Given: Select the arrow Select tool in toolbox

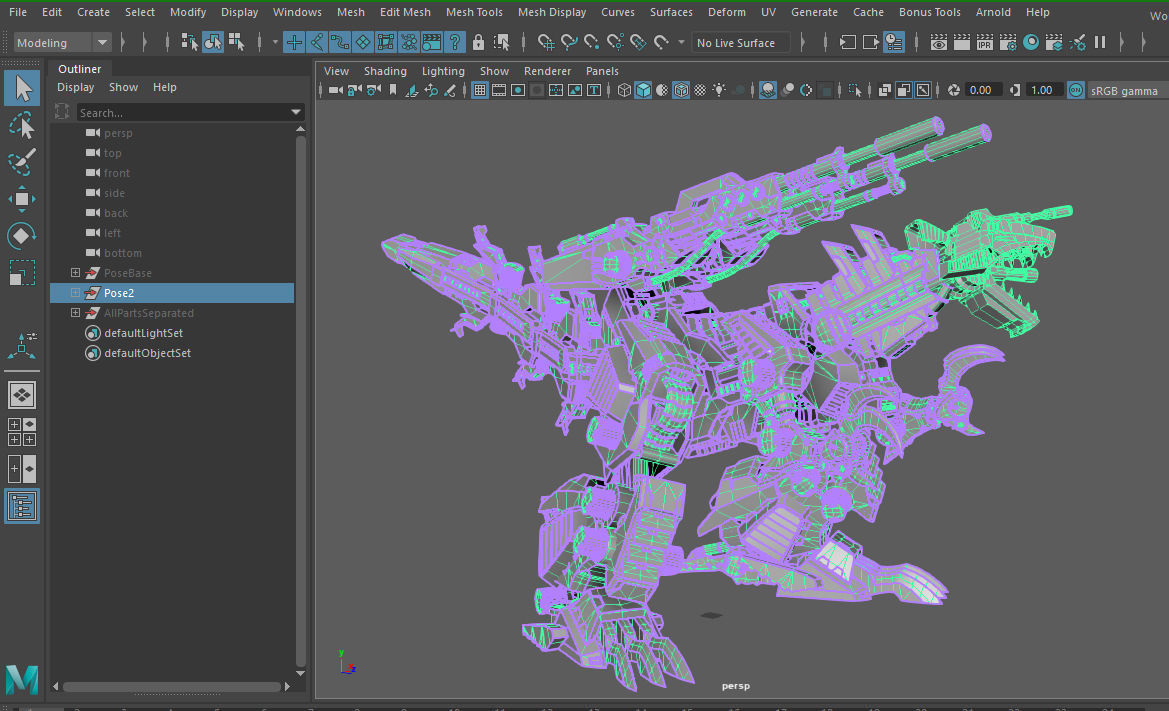Looking at the screenshot, I should click(x=22, y=88).
